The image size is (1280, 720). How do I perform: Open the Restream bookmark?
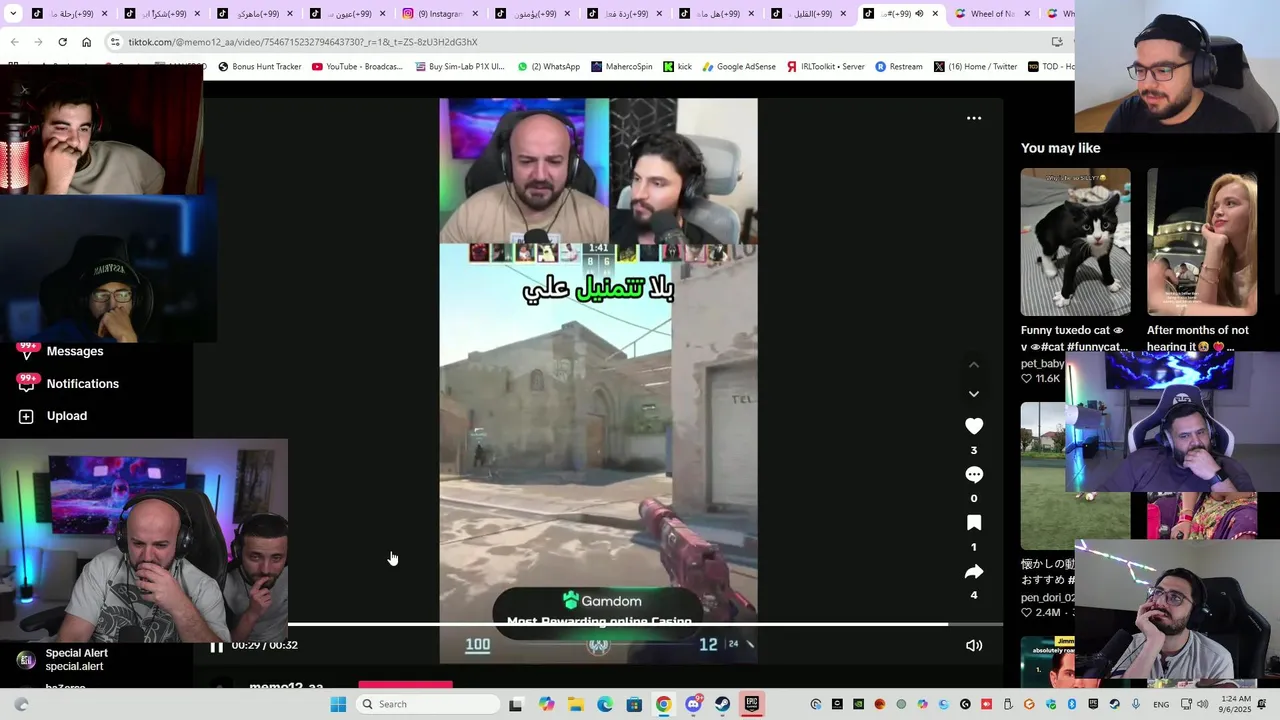pos(899,67)
